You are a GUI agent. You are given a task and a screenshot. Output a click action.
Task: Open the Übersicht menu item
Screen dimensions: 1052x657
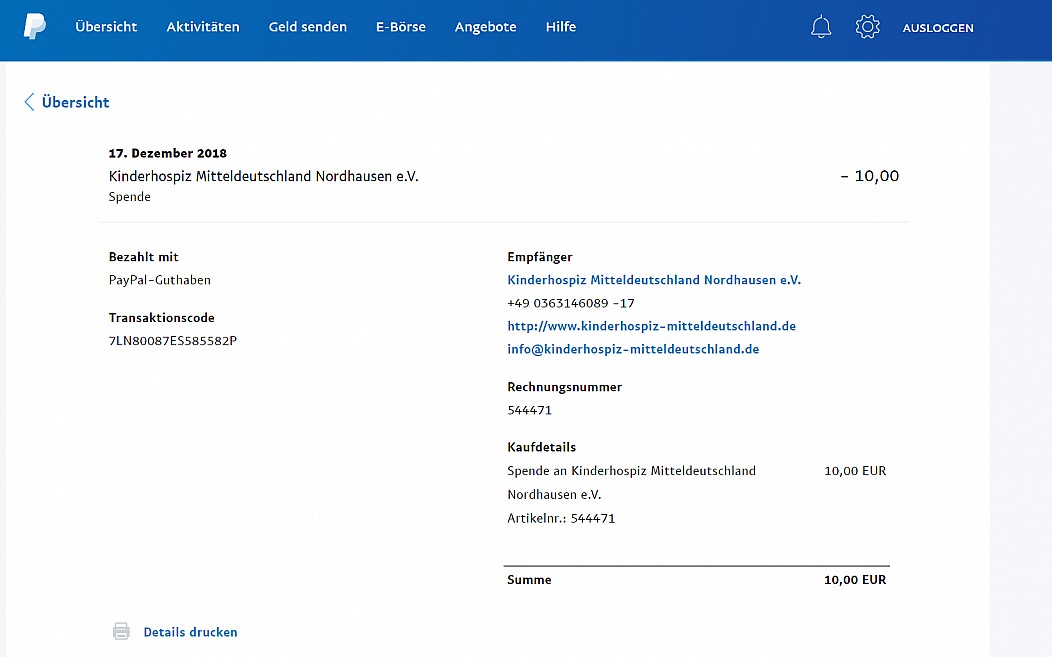coord(106,27)
